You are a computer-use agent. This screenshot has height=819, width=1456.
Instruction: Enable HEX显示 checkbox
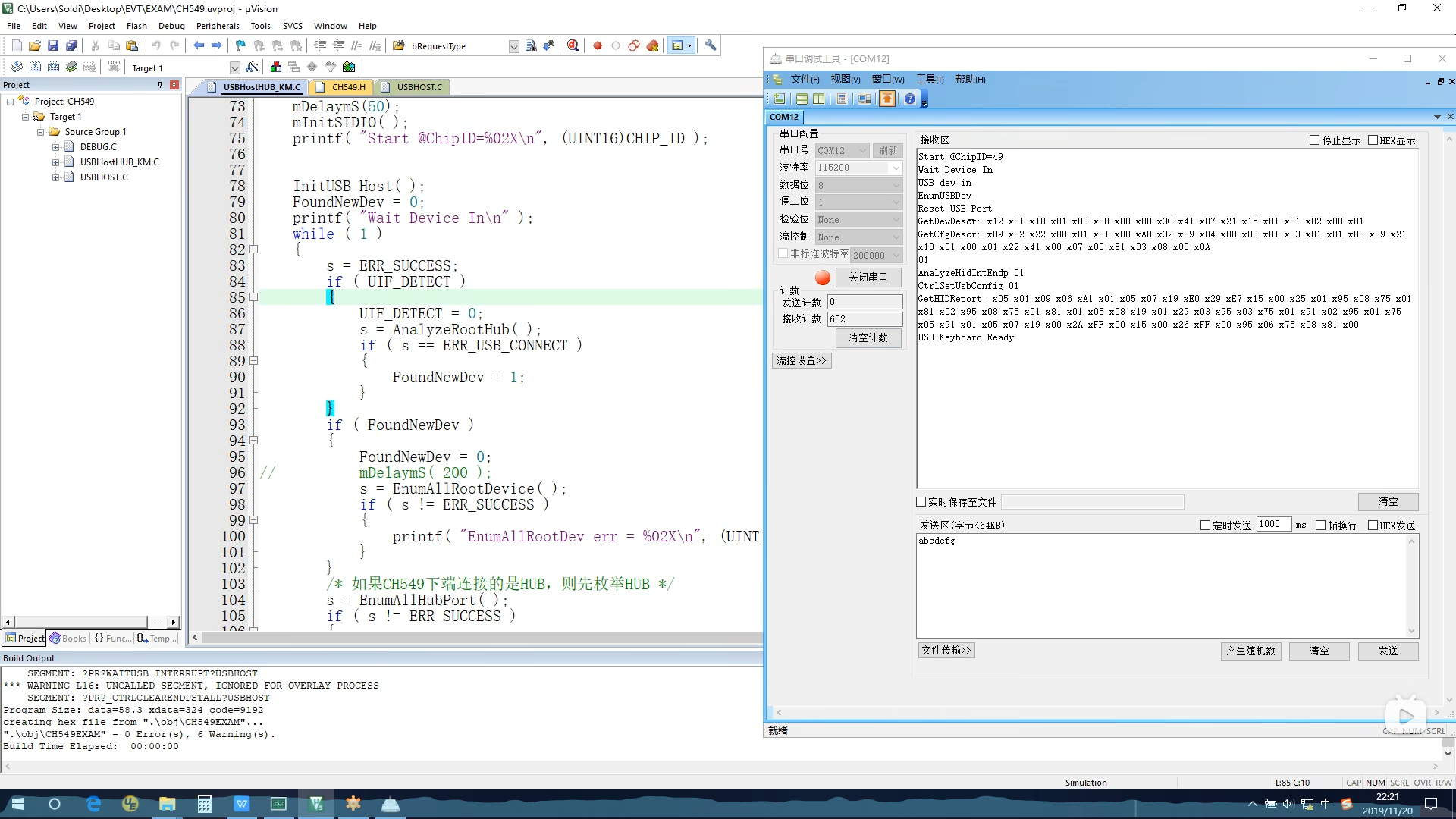coord(1373,140)
